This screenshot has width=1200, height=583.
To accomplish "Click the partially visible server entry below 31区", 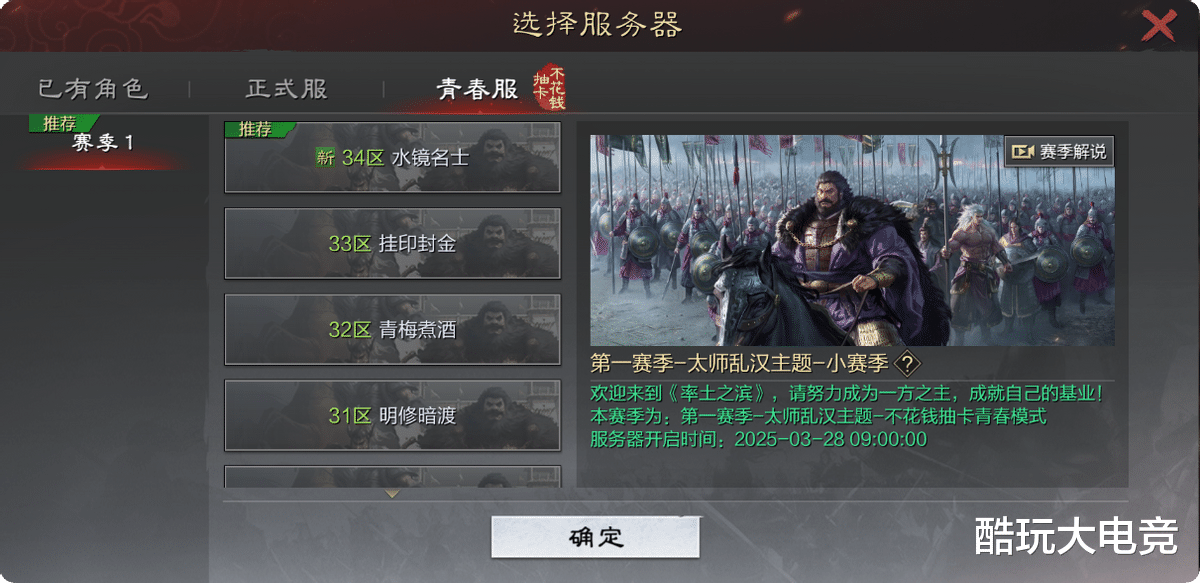I will [x=392, y=477].
